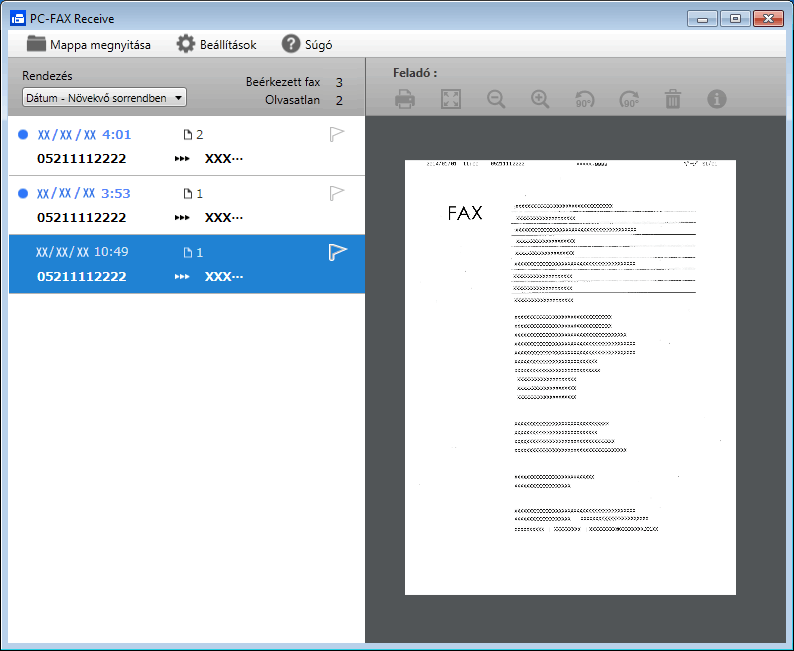Open the Súgó help menu
The height and width of the screenshot is (651, 794).
pos(307,45)
